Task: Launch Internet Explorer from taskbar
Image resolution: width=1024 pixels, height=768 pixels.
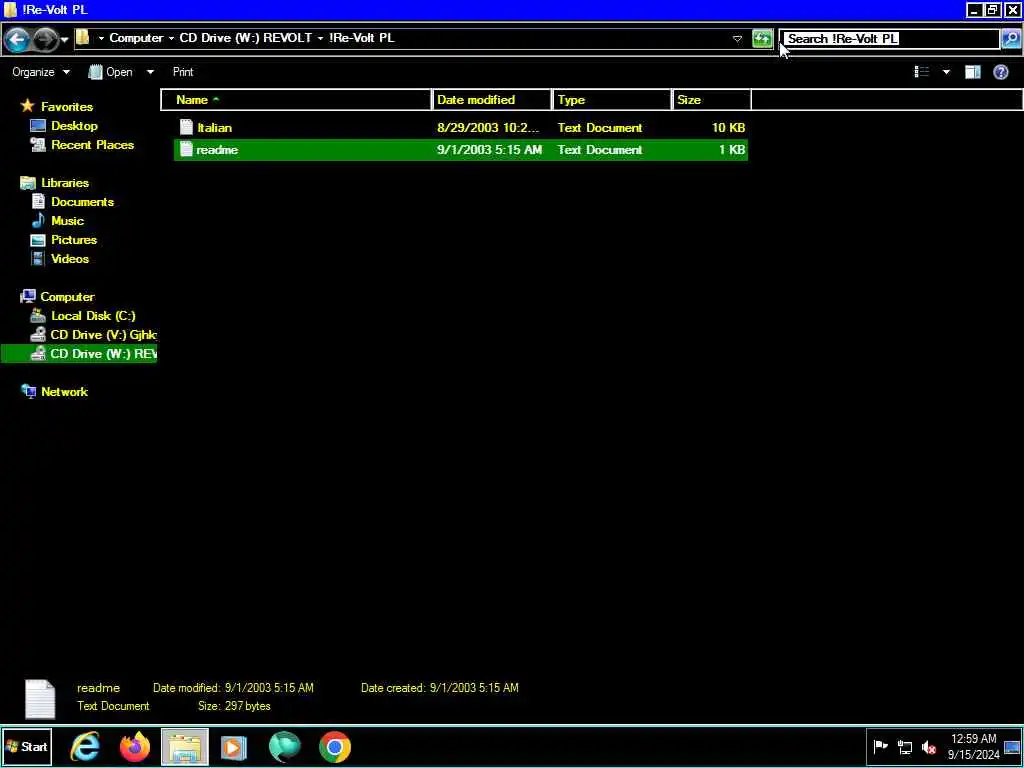Action: (x=85, y=747)
